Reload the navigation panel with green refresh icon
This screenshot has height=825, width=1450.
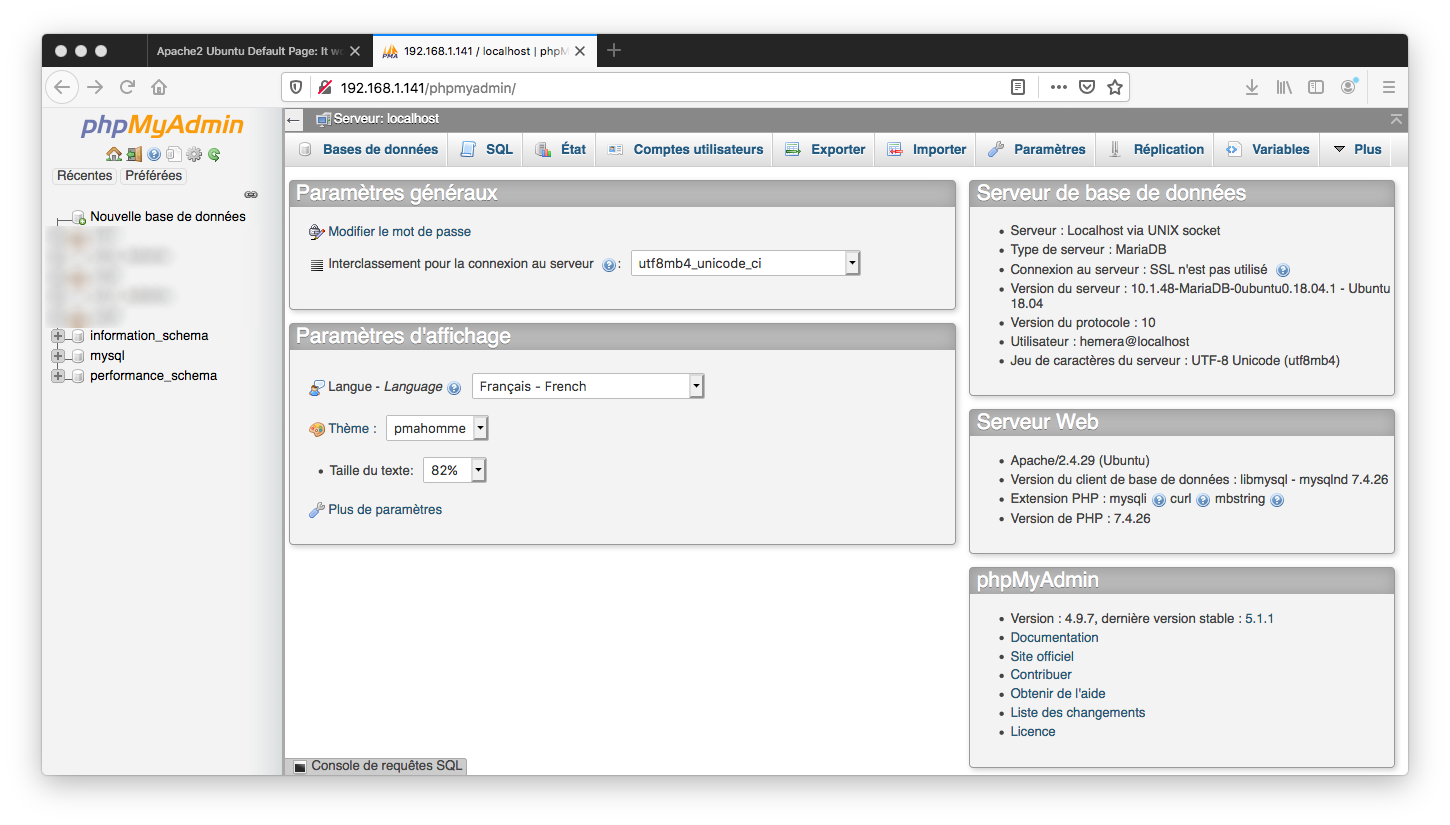(214, 154)
